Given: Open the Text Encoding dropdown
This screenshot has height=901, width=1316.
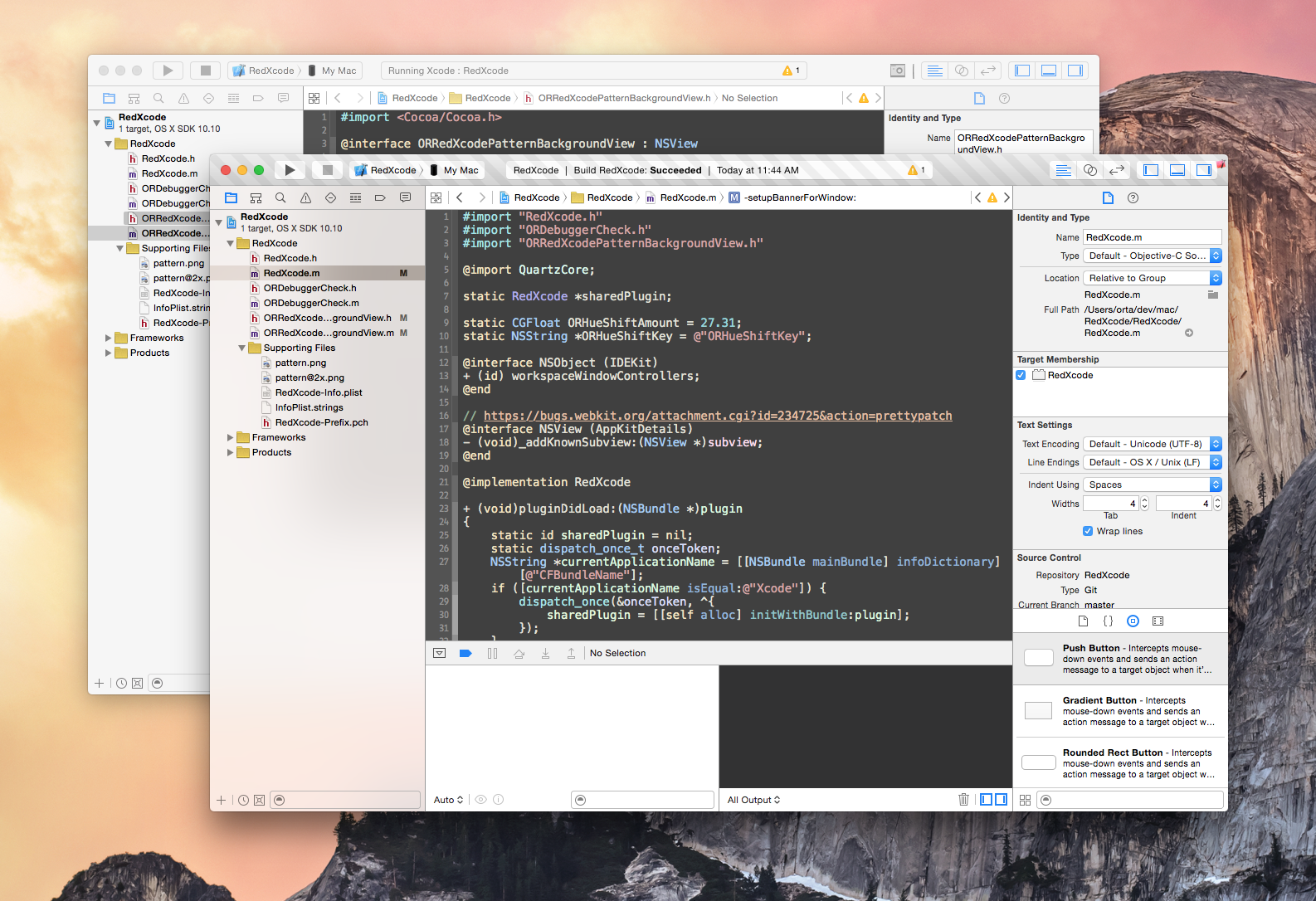Looking at the screenshot, I should click(1153, 444).
